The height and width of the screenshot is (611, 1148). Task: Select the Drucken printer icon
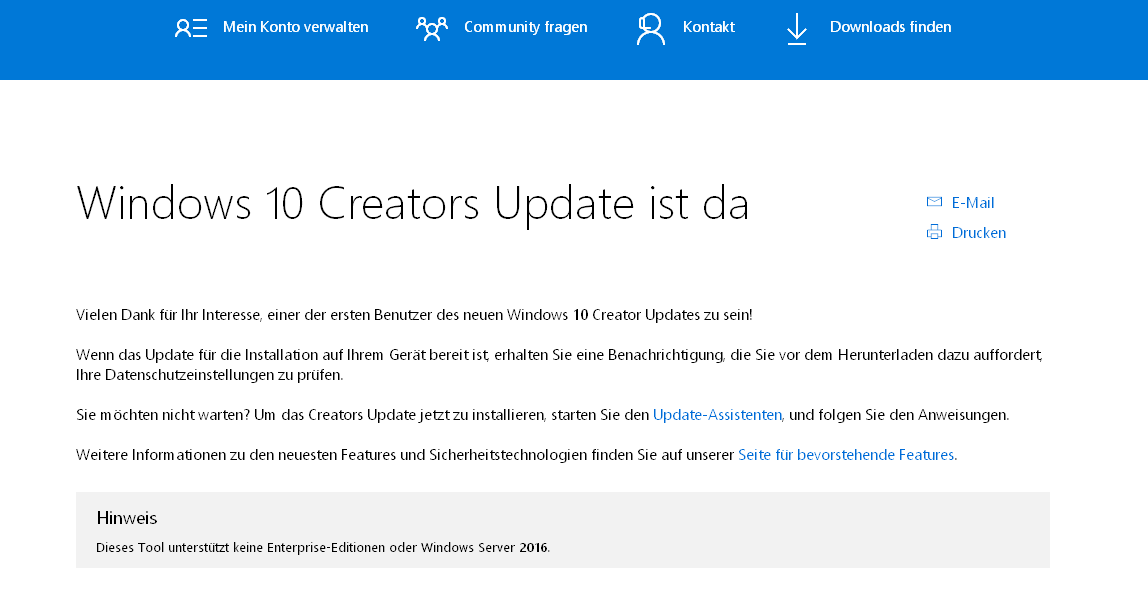coord(933,231)
